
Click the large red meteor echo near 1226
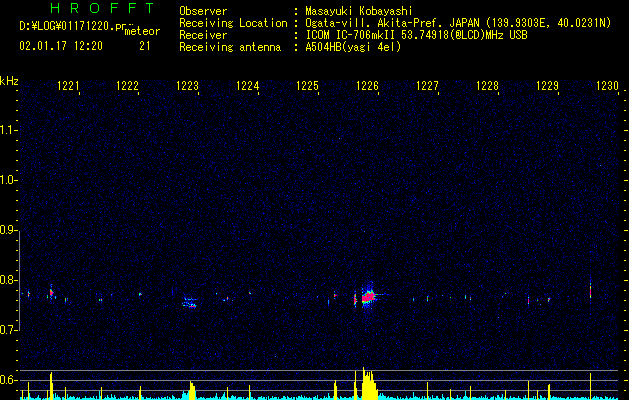coord(368,297)
